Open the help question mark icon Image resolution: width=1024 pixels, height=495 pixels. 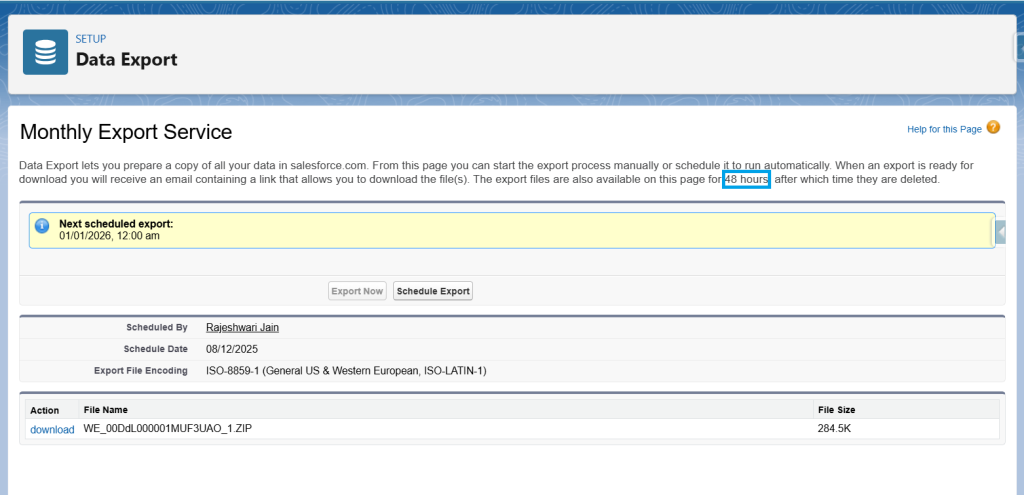coord(993,127)
